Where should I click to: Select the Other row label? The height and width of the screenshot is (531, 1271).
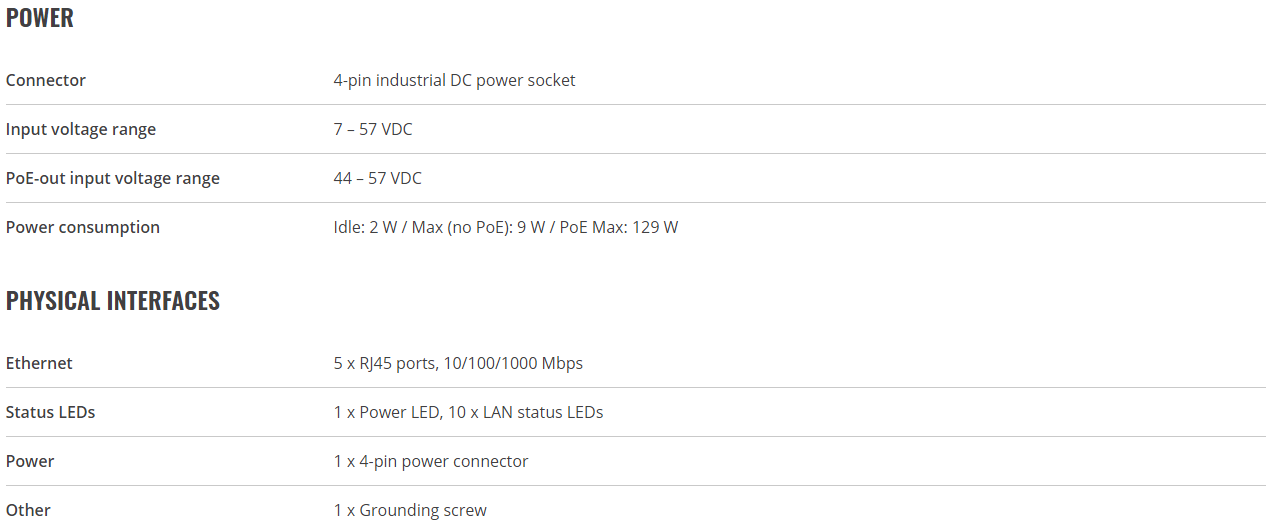[28, 510]
